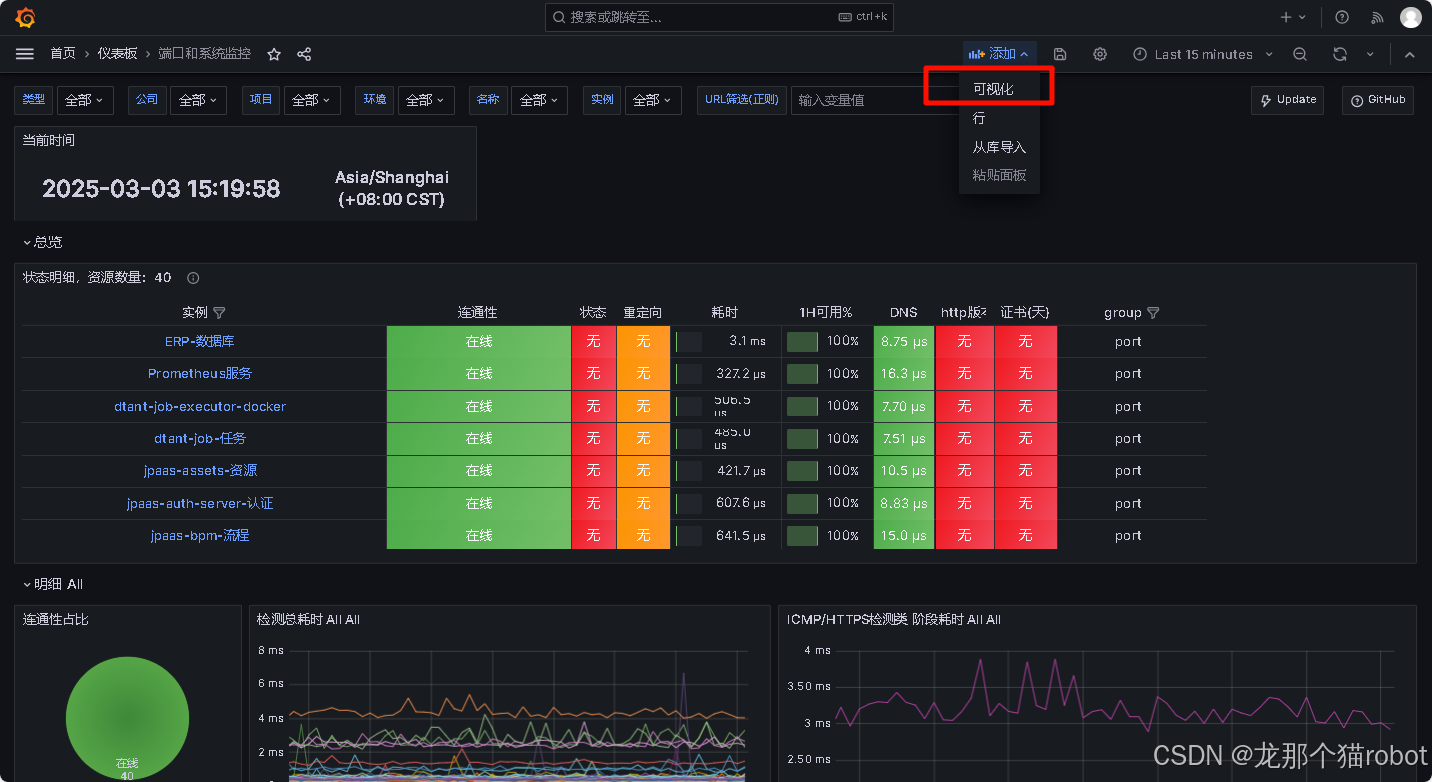Open the filter funnel on the 实例 column
Viewport: 1432px width, 782px height.
[x=220, y=312]
